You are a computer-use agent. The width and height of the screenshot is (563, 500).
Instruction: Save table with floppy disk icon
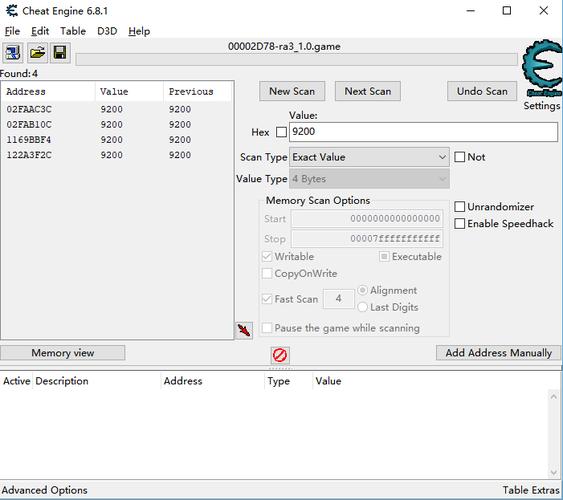pos(60,53)
